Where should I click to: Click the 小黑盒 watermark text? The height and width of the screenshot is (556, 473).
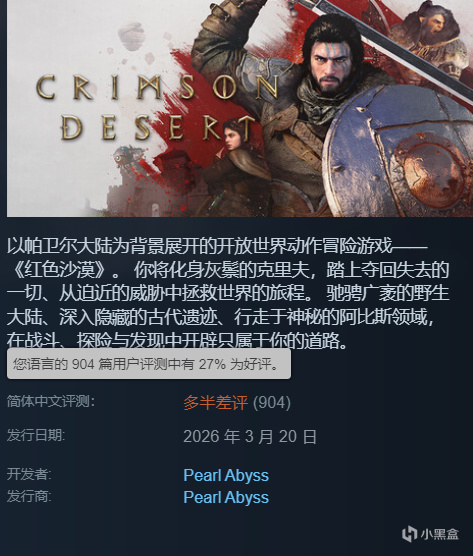coord(440,534)
